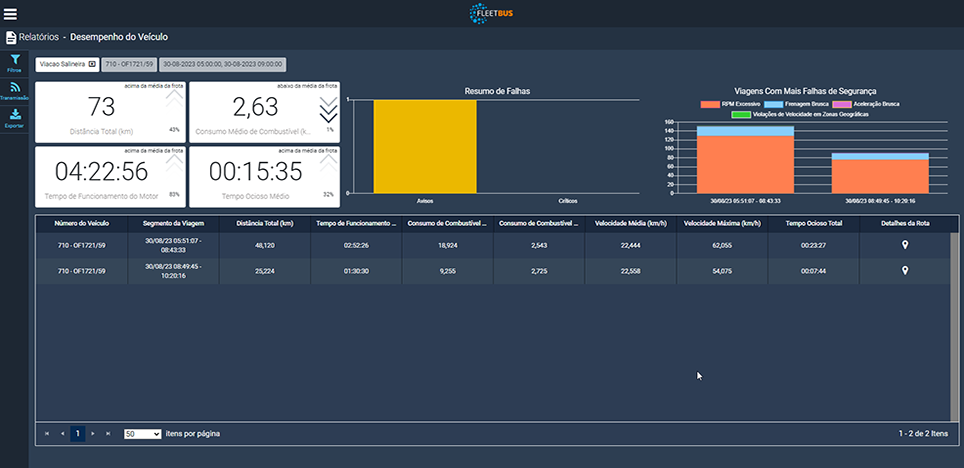Open route details for the 05:51:07 trip

coord(905,243)
